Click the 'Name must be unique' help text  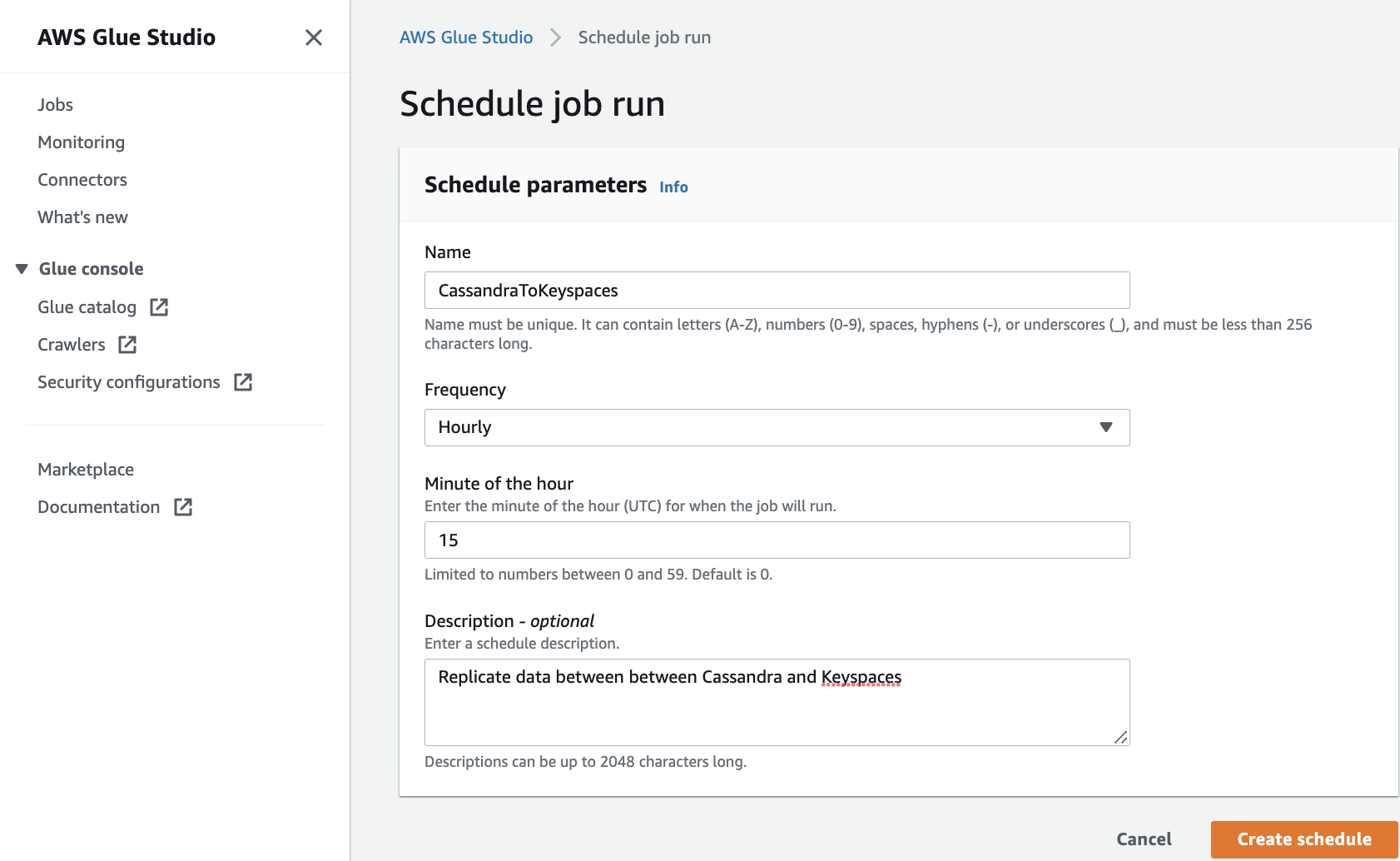[868, 334]
